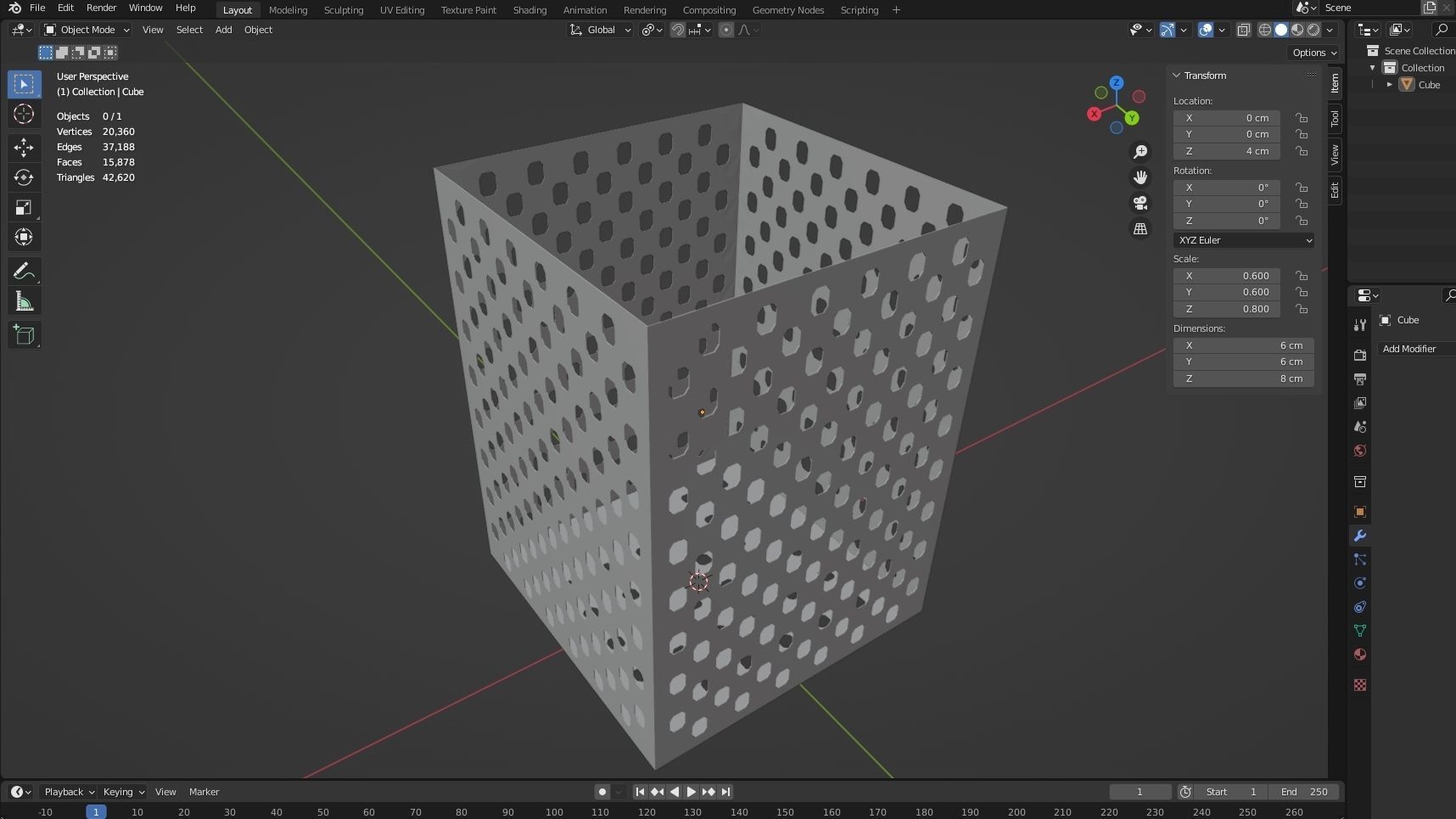Expand the Cube item in outliner
Viewport: 1456px width, 819px height.
[x=1389, y=85]
